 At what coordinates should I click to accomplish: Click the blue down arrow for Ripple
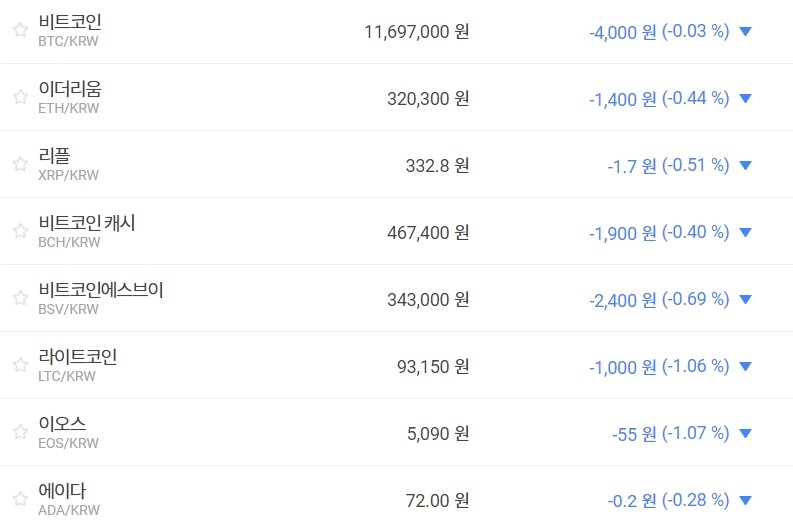coord(744,165)
